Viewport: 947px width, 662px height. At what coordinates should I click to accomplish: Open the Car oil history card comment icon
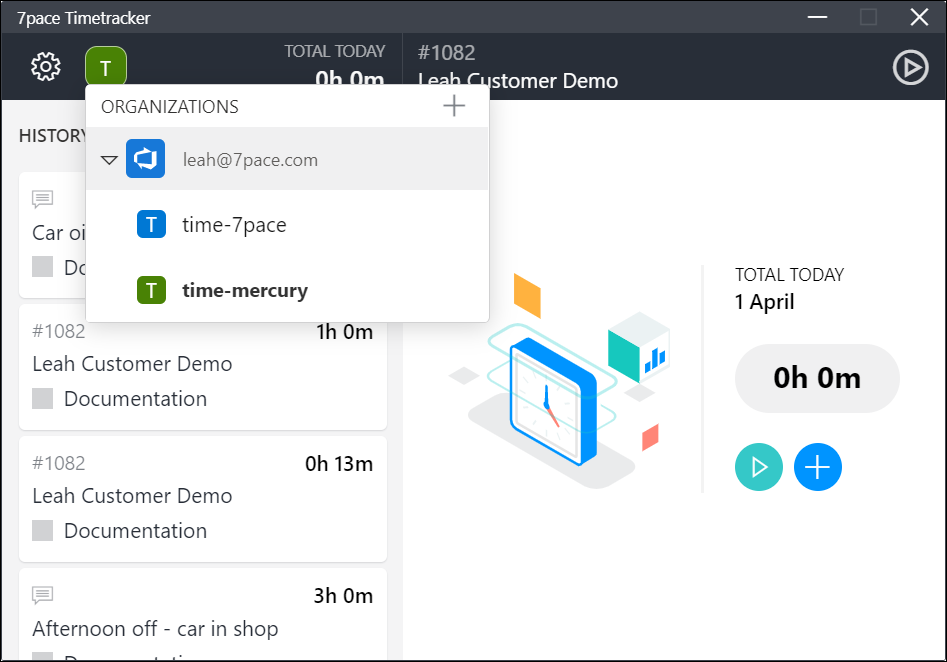(x=42, y=199)
